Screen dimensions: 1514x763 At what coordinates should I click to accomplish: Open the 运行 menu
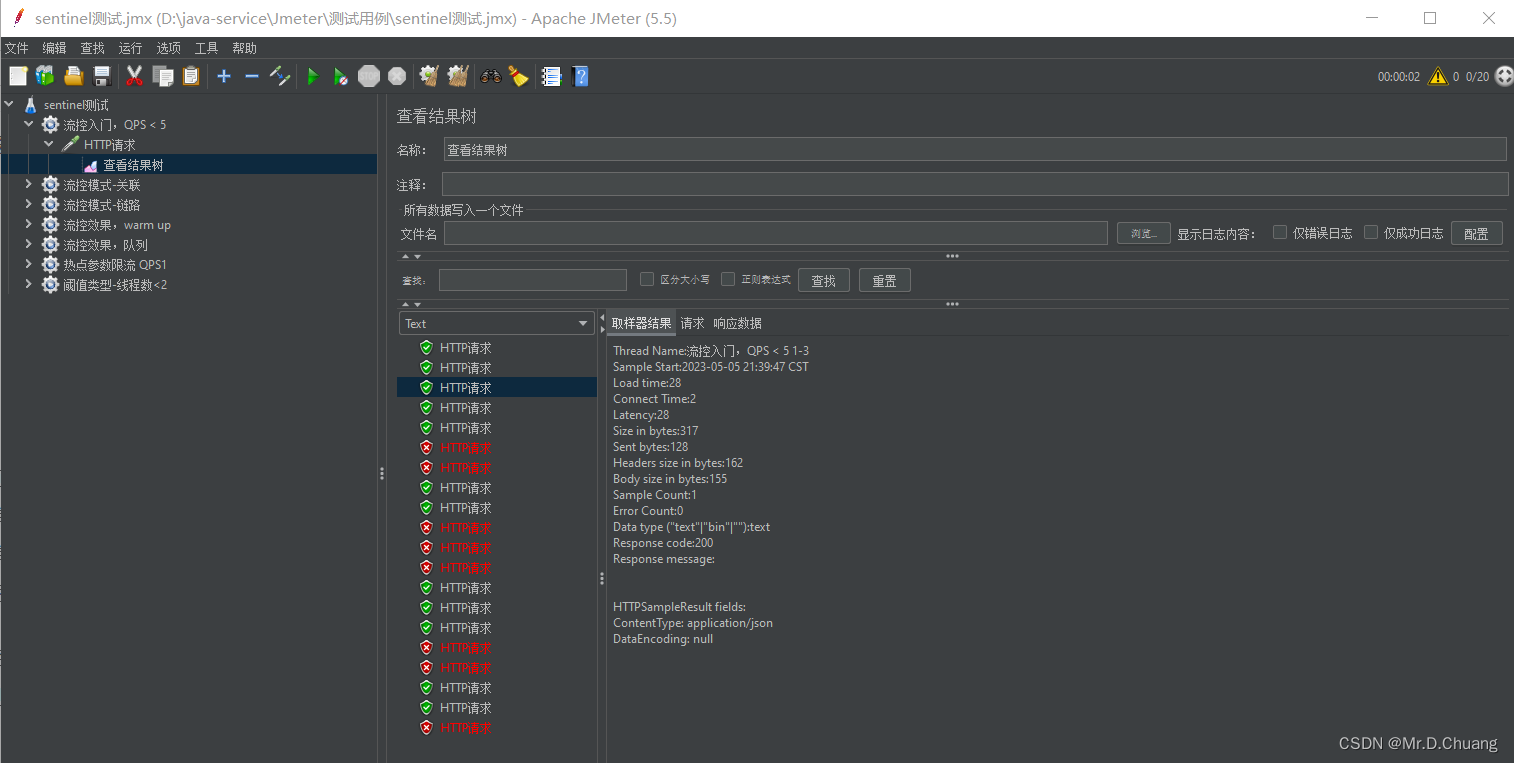(130, 48)
